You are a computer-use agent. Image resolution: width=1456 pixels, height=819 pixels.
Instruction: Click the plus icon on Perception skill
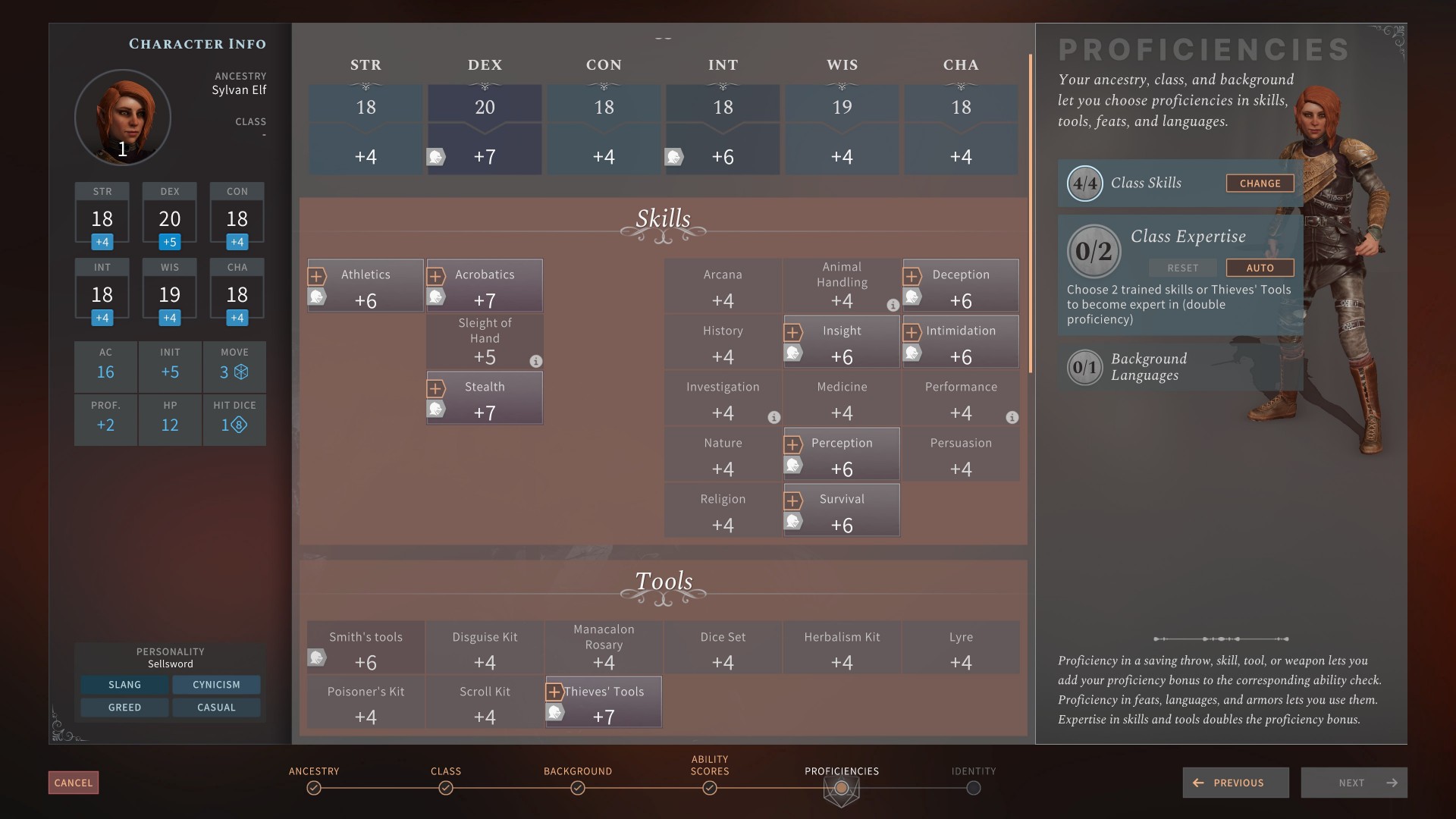click(793, 445)
